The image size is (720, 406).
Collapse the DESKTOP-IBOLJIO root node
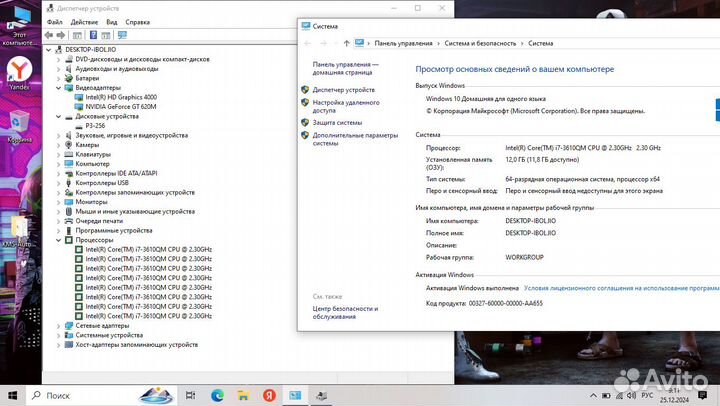click(x=49, y=50)
